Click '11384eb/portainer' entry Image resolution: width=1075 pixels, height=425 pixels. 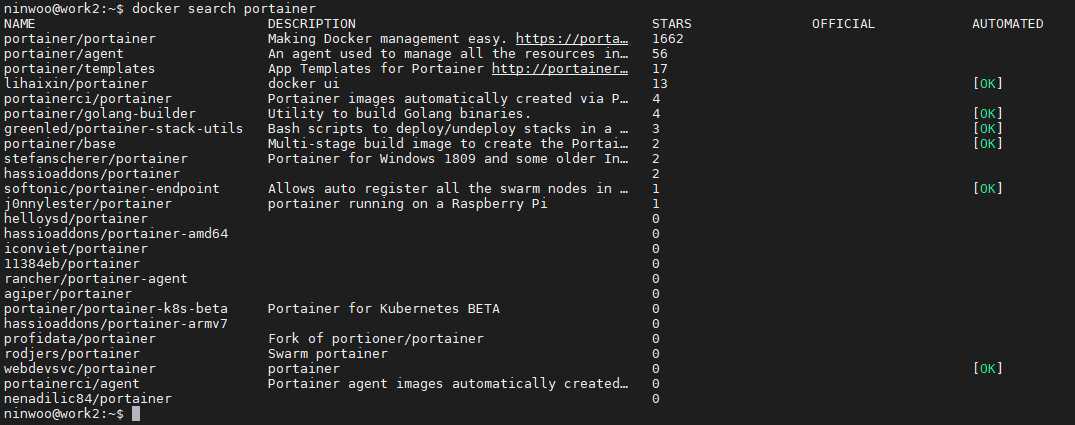71,264
